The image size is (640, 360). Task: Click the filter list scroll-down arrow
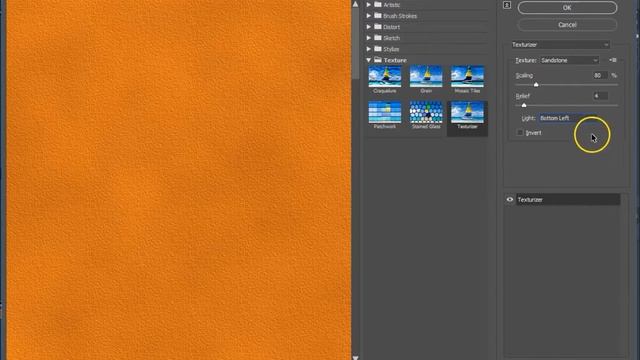[x=356, y=357]
